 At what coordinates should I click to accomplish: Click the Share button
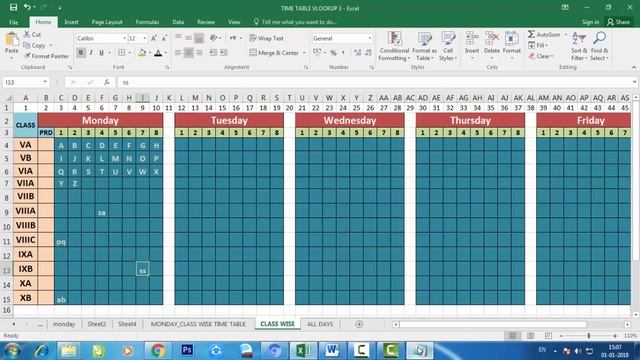click(x=618, y=22)
